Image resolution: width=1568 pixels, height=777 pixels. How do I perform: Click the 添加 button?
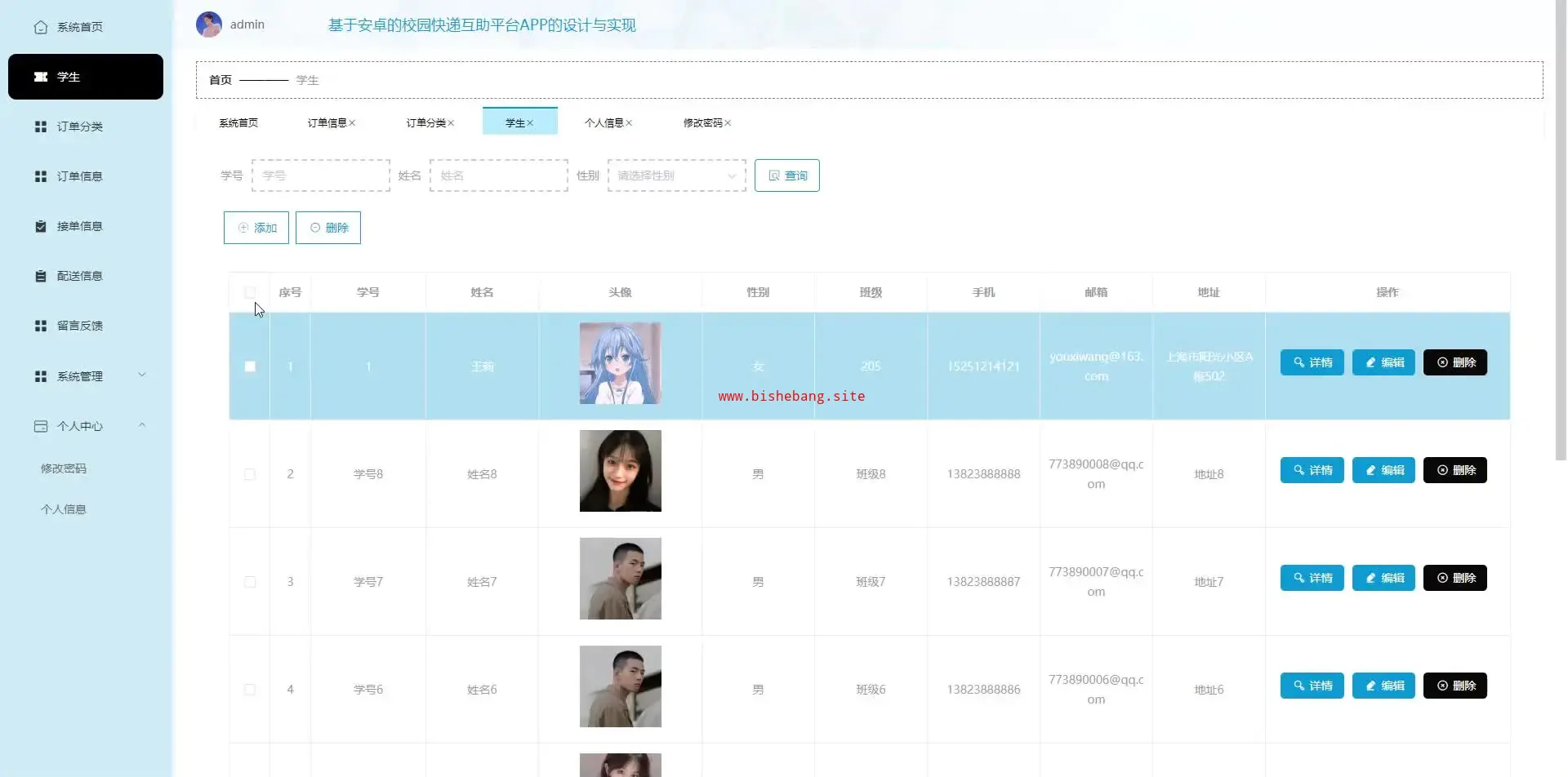(256, 228)
